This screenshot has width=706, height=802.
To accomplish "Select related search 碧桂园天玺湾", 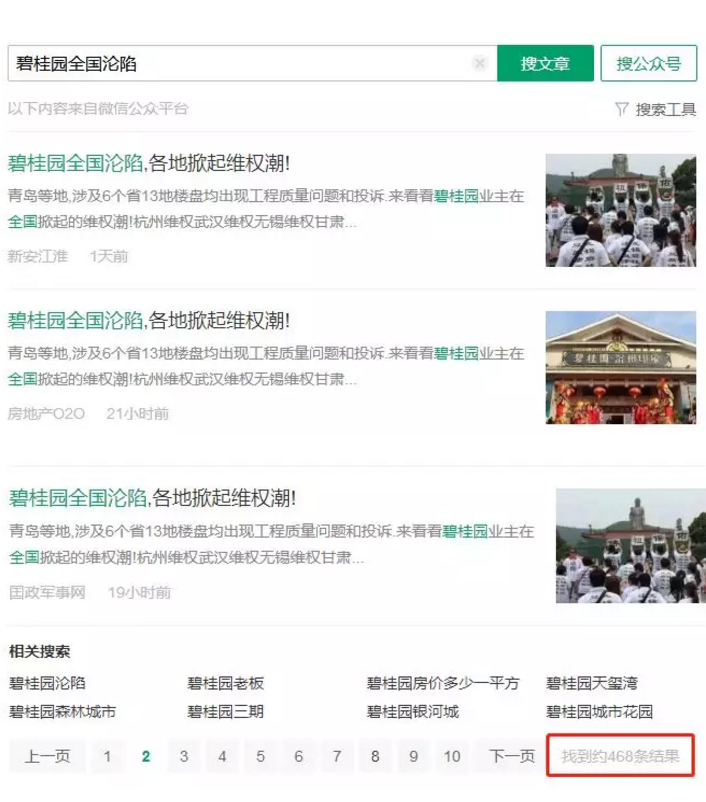I will click(x=592, y=684).
